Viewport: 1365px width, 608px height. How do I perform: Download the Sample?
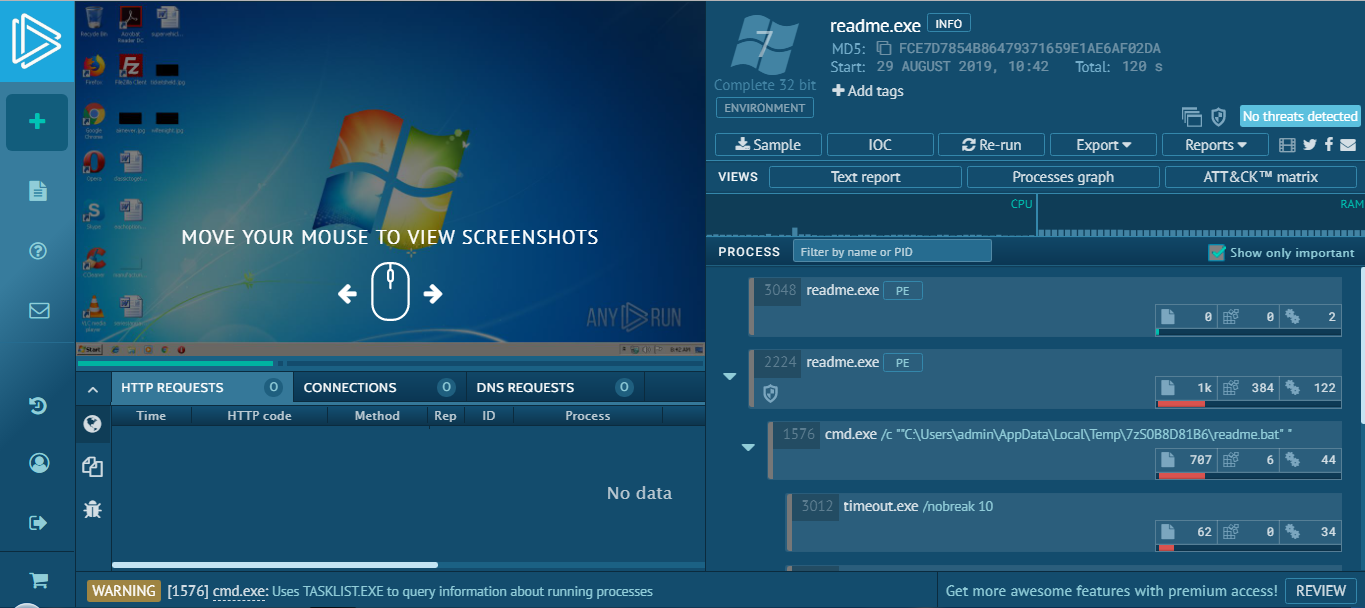[x=768, y=145]
